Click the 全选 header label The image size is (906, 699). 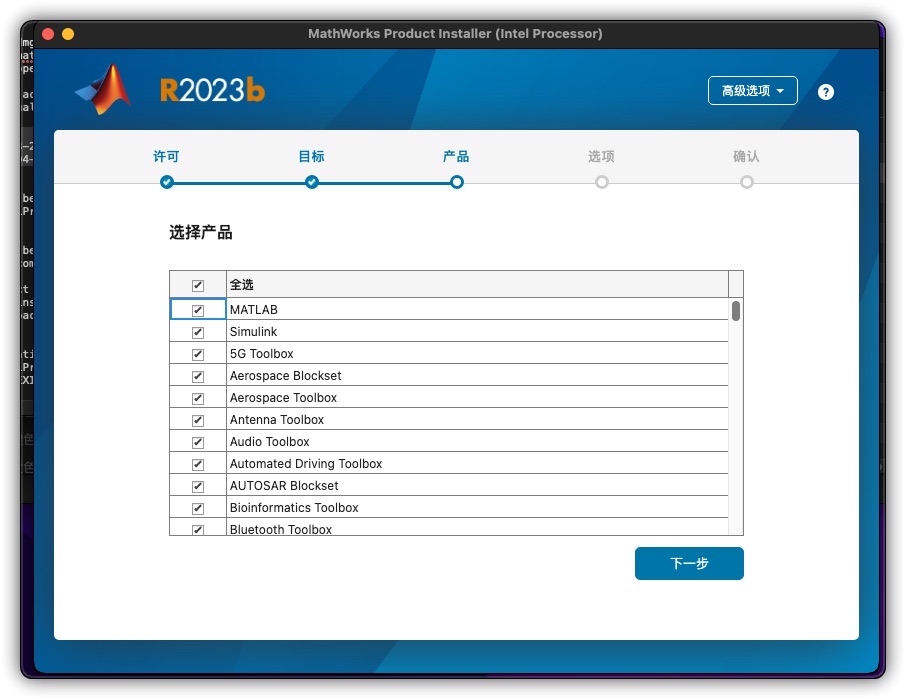(x=242, y=285)
